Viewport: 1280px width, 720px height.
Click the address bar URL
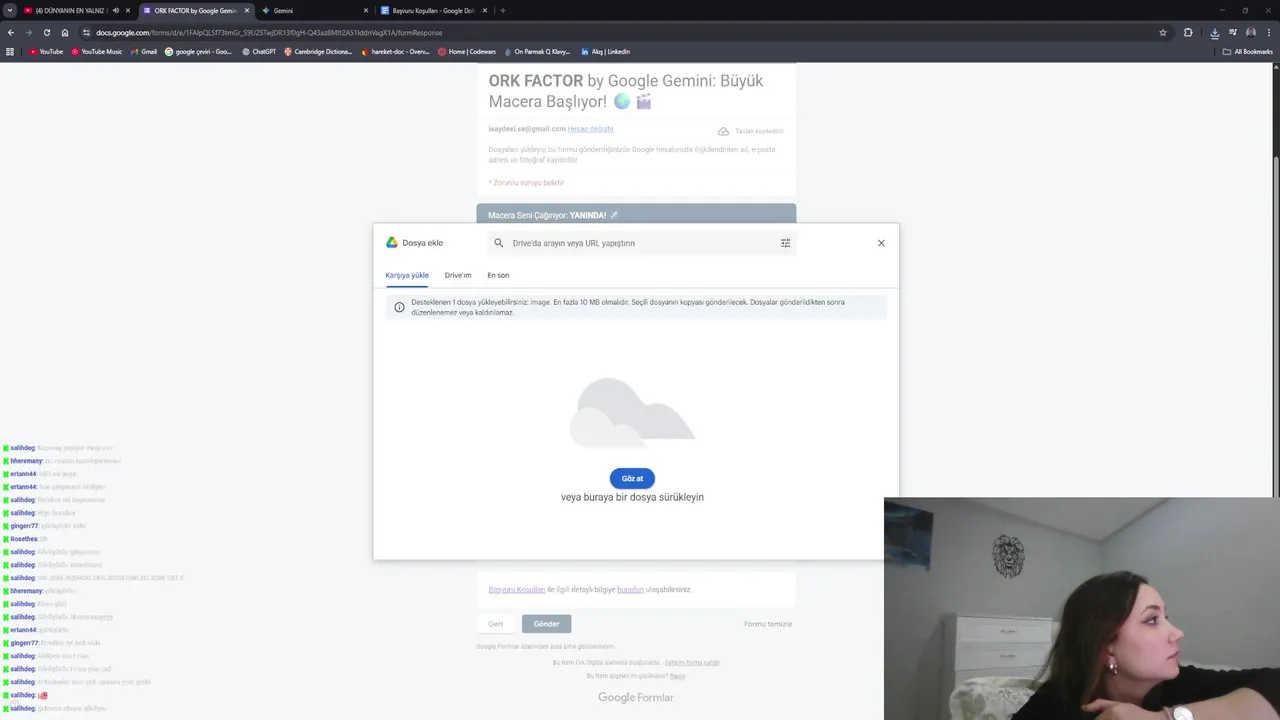269,32
